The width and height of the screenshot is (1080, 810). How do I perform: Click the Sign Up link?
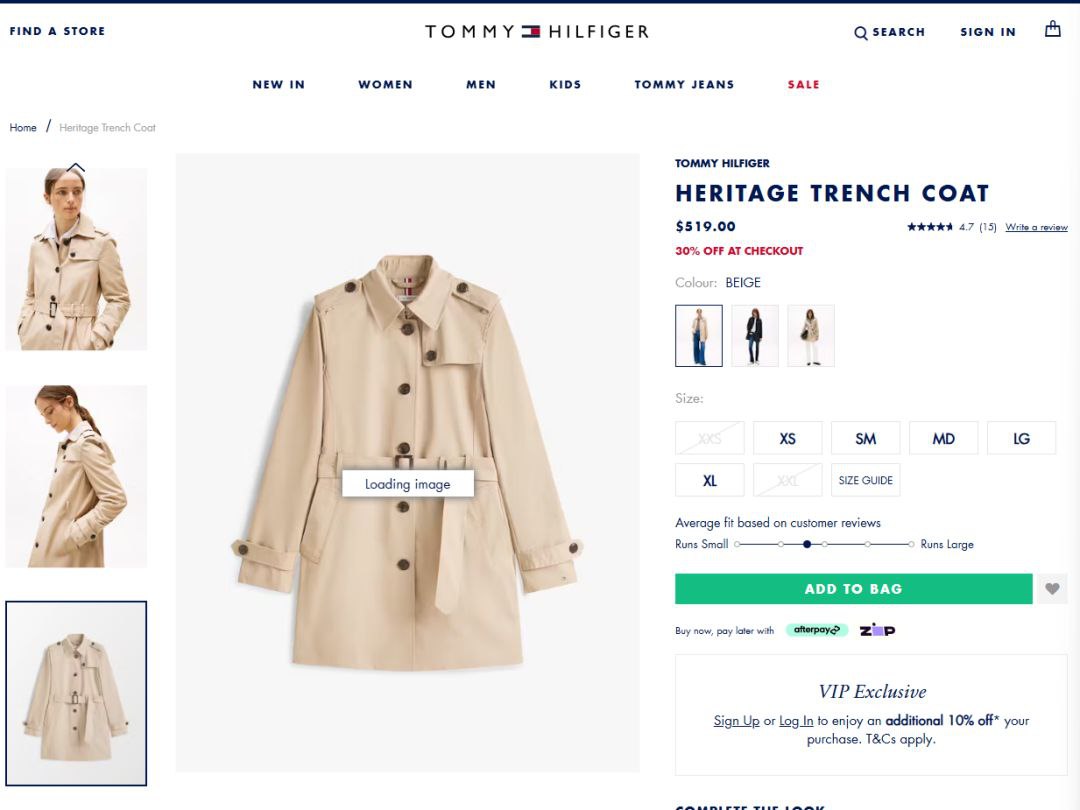(736, 720)
